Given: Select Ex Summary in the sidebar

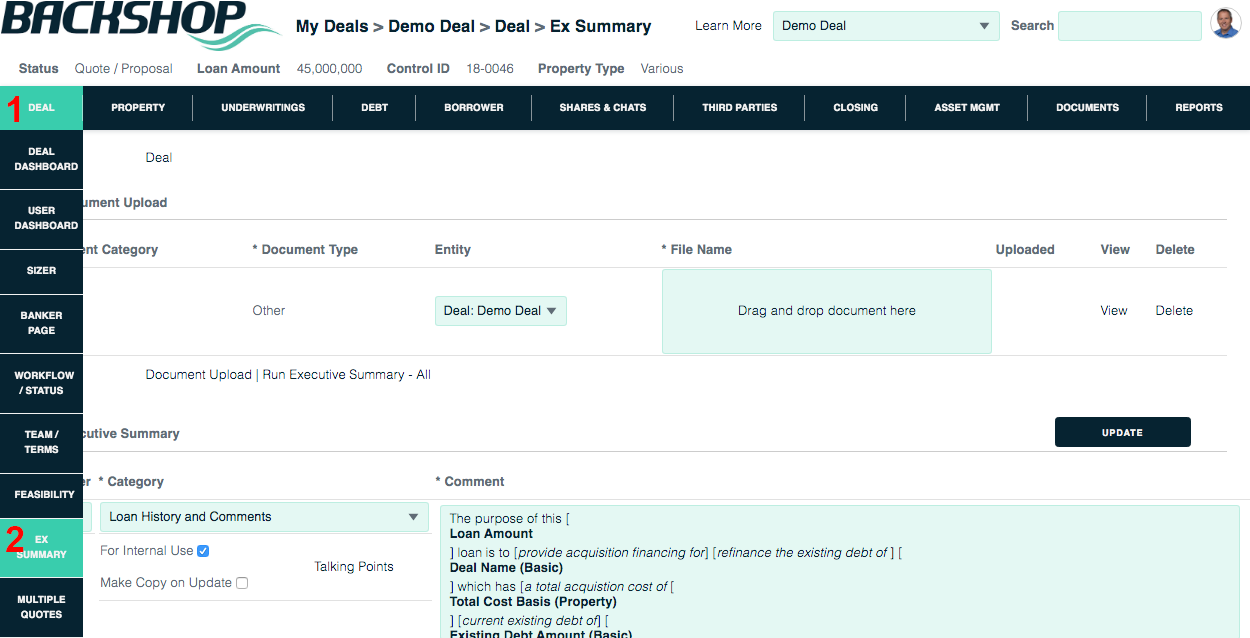Looking at the screenshot, I should [42, 547].
